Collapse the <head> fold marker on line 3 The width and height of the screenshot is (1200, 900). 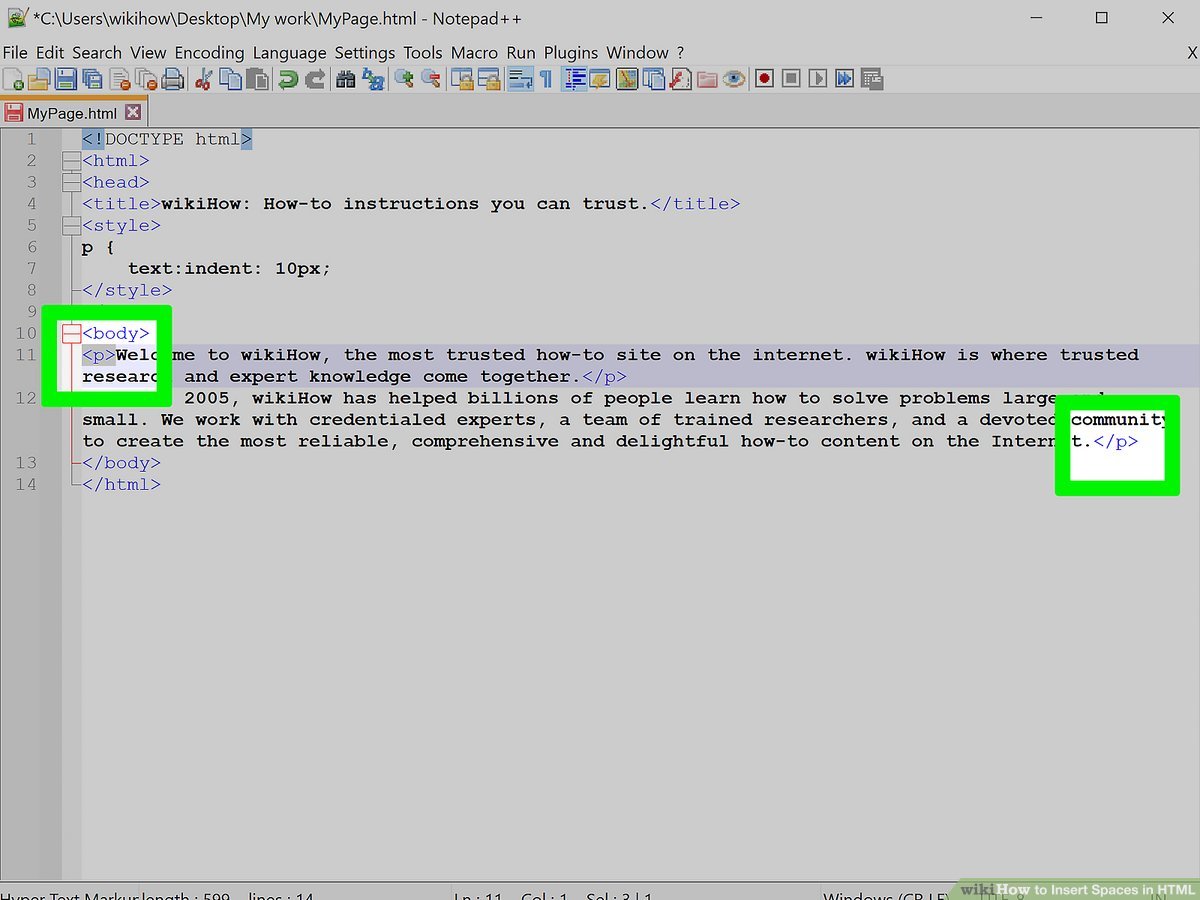click(x=71, y=183)
